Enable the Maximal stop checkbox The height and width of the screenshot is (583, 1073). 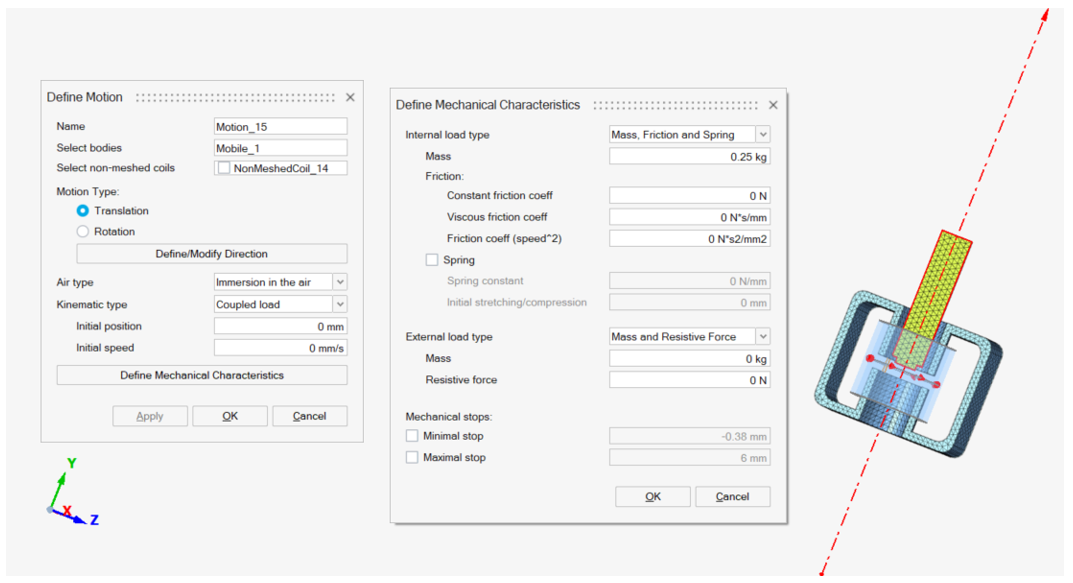pyautogui.click(x=412, y=457)
